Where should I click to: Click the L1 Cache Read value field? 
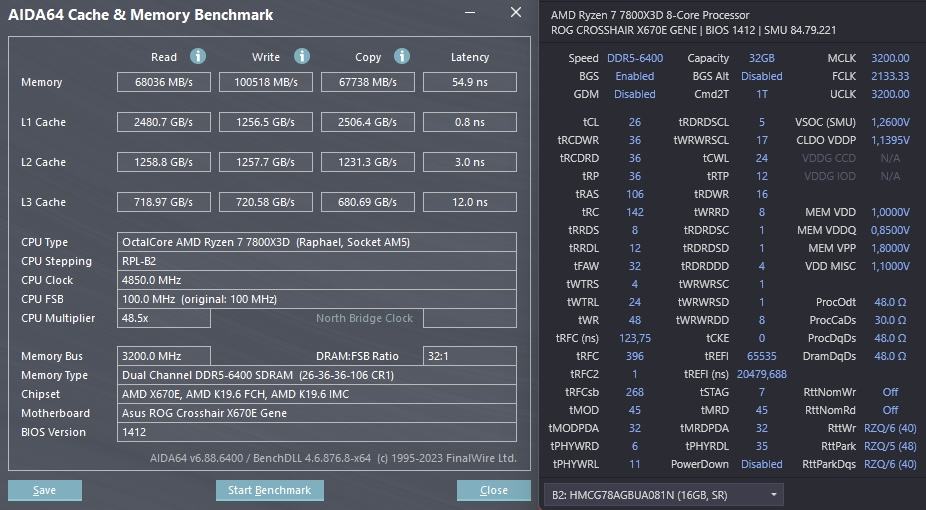[164, 122]
